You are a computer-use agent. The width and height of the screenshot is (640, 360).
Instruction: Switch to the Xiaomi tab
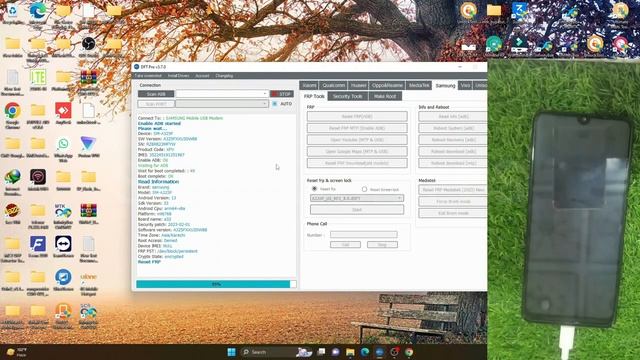309,85
